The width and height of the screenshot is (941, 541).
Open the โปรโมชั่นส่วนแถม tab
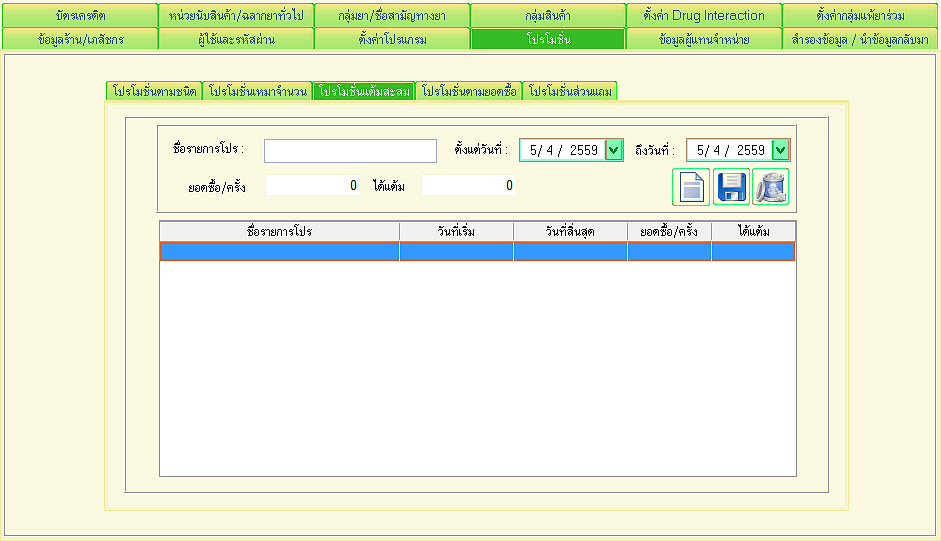[570, 91]
